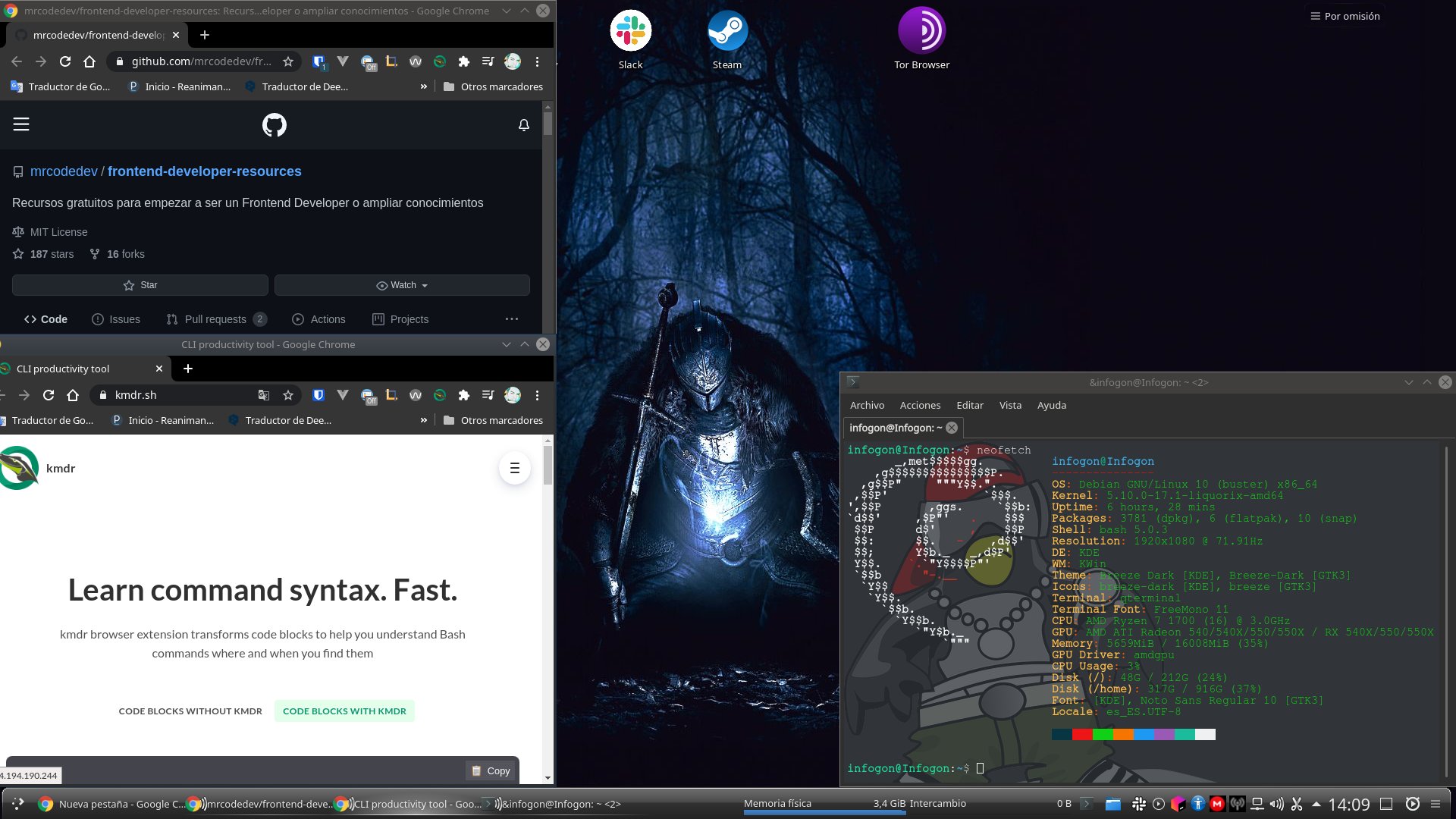This screenshot has height=819, width=1456.
Task: Show more repository tabs ellipsis
Action: [512, 319]
